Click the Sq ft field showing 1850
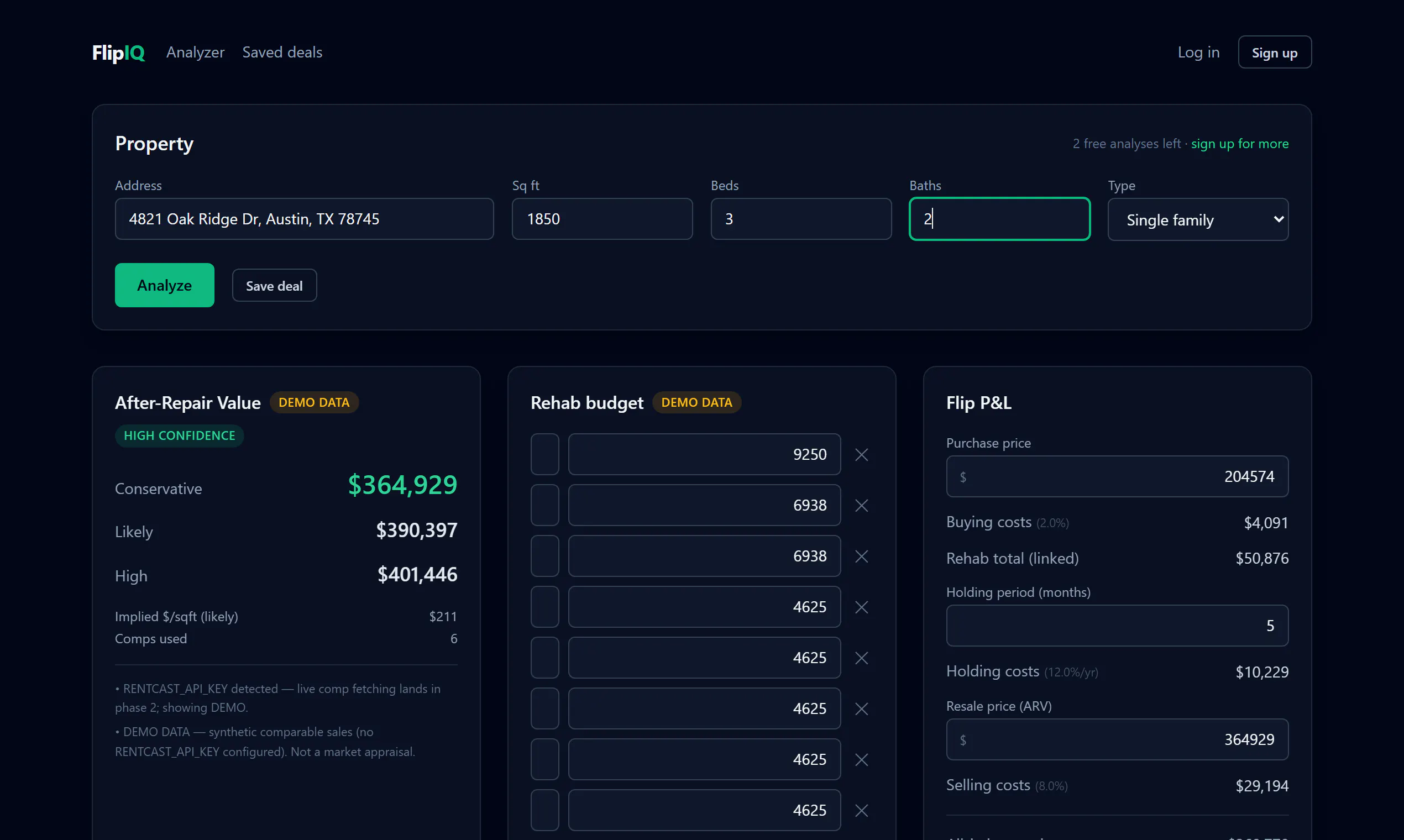The width and height of the screenshot is (1404, 840). click(602, 219)
